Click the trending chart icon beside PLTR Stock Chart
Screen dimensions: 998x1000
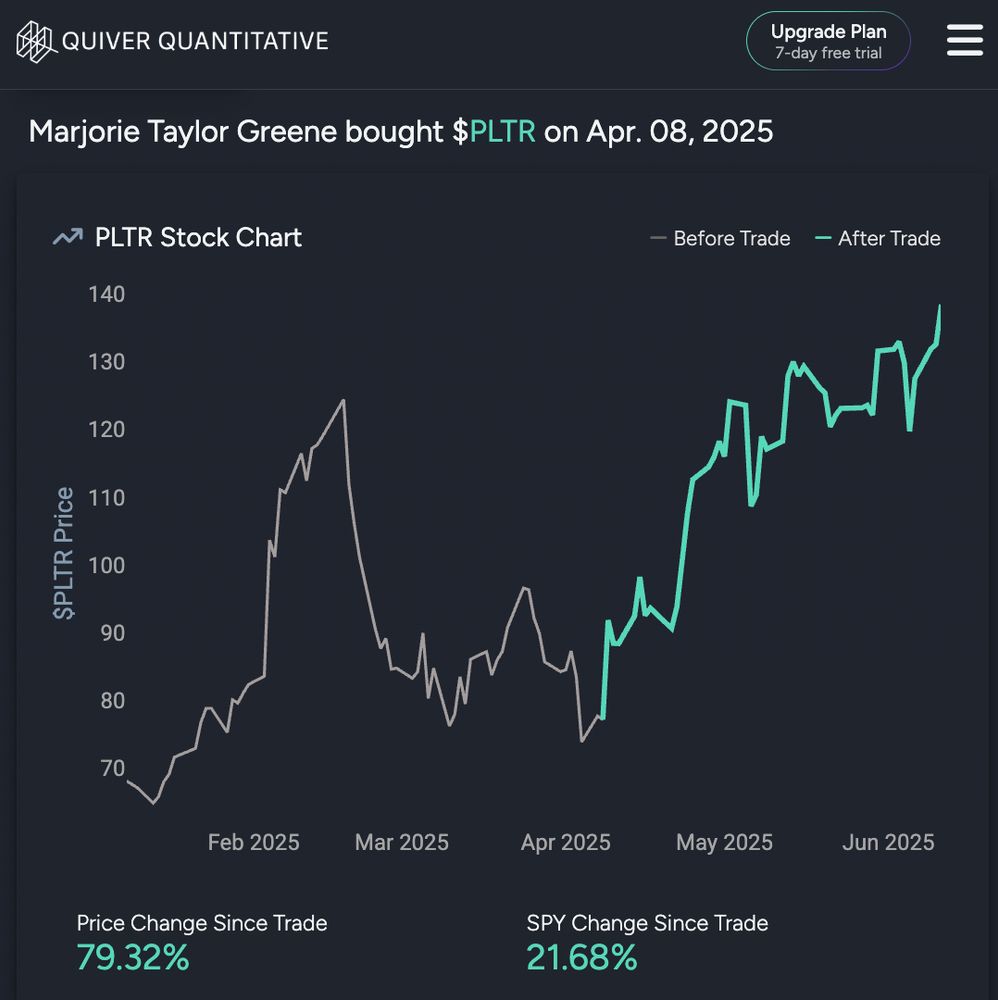pyautogui.click(x=68, y=237)
